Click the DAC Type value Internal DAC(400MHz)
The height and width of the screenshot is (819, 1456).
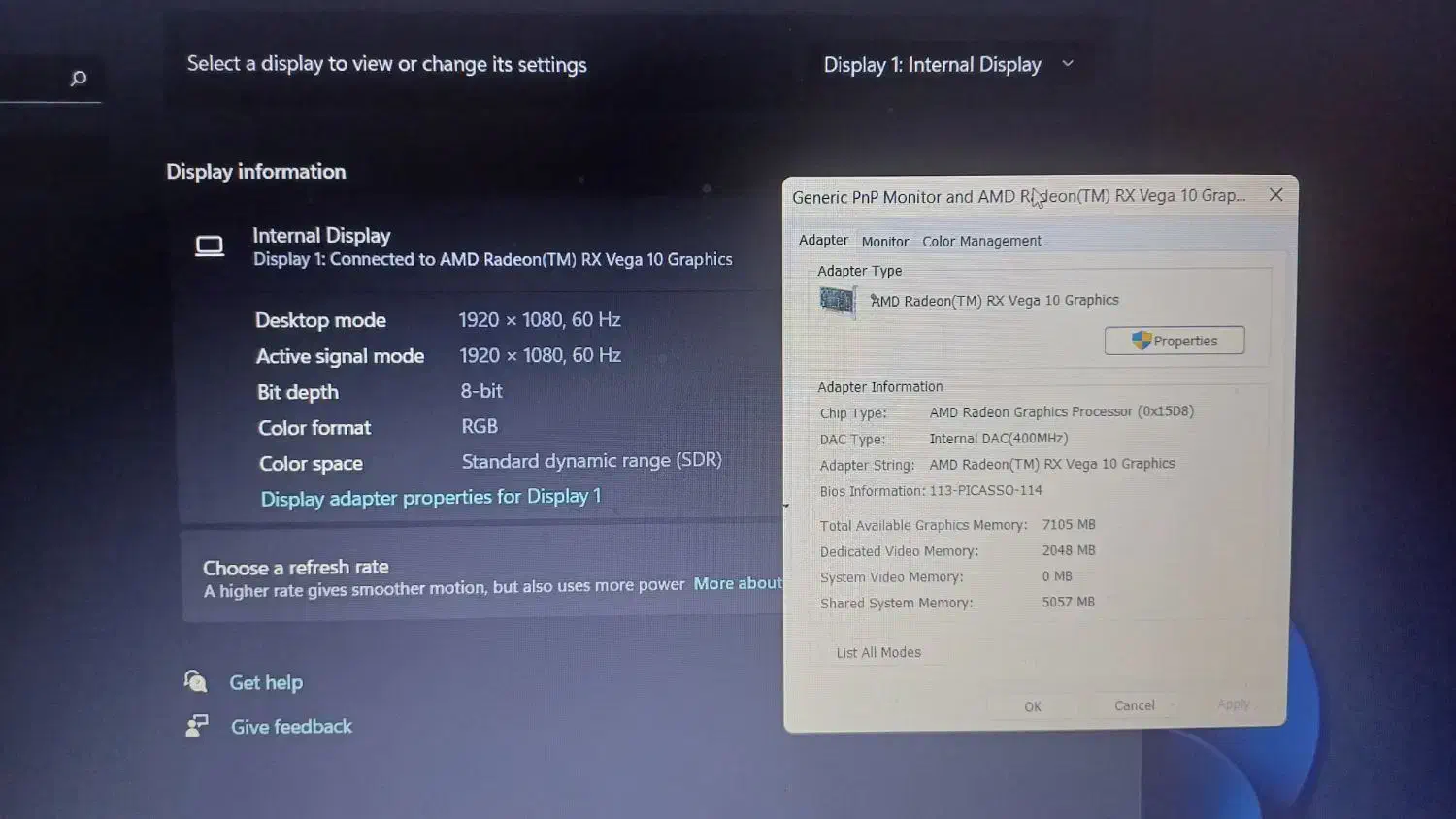(999, 439)
